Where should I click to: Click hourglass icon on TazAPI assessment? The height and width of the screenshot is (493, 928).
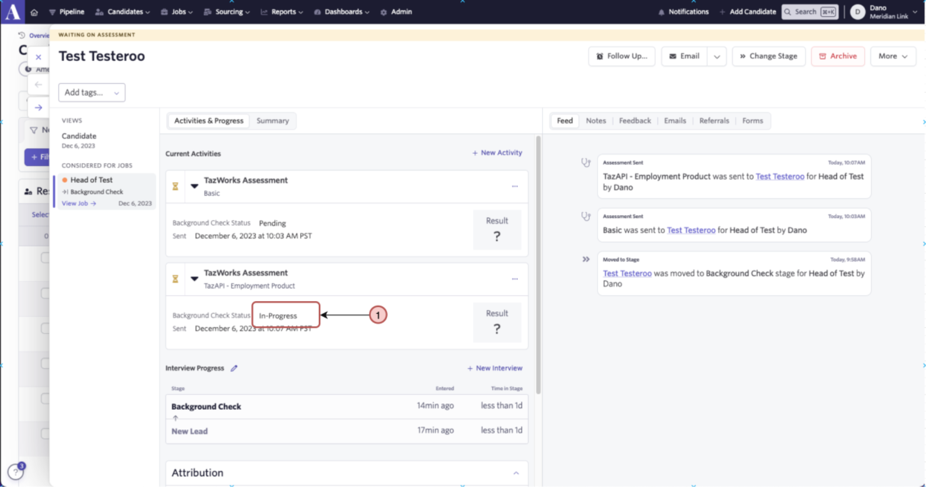[175, 279]
